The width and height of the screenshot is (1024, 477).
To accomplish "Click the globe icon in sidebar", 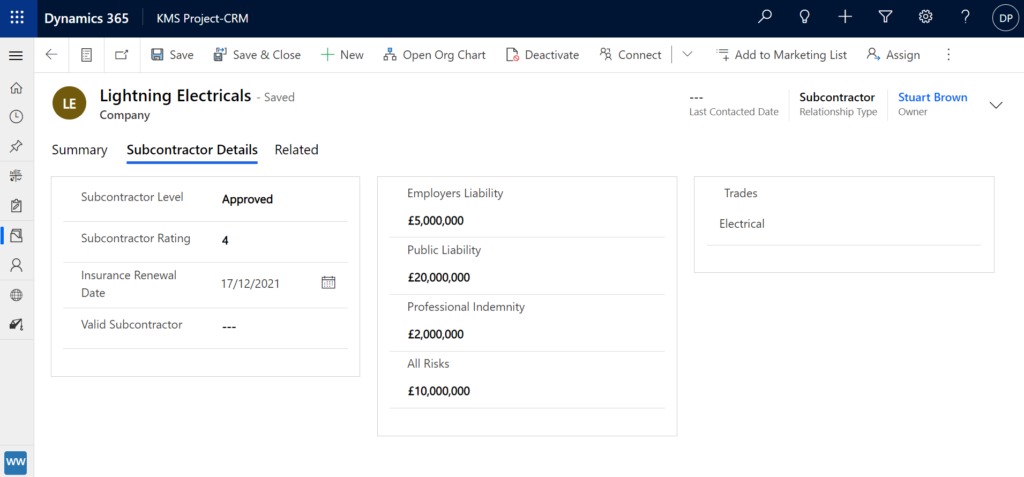I will click(16, 295).
